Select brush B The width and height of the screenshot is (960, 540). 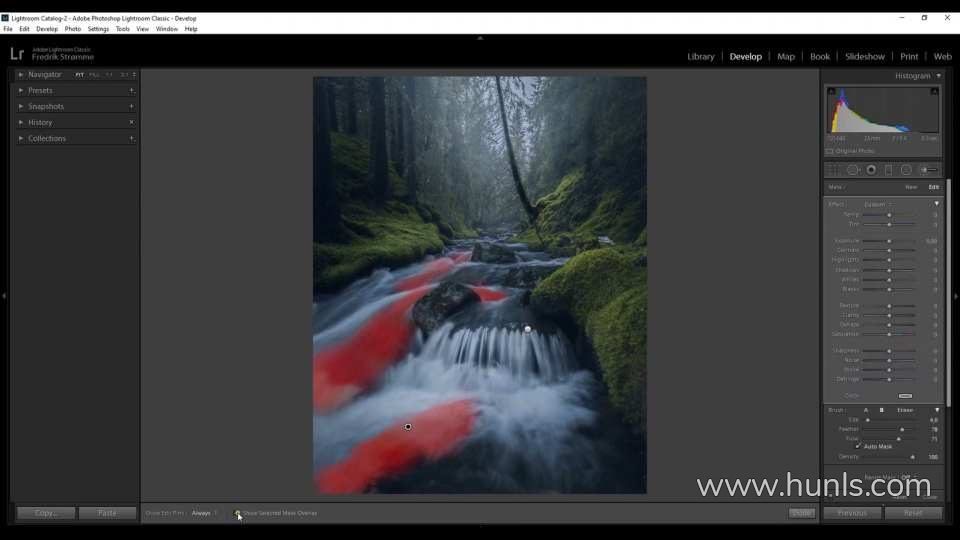(x=882, y=410)
